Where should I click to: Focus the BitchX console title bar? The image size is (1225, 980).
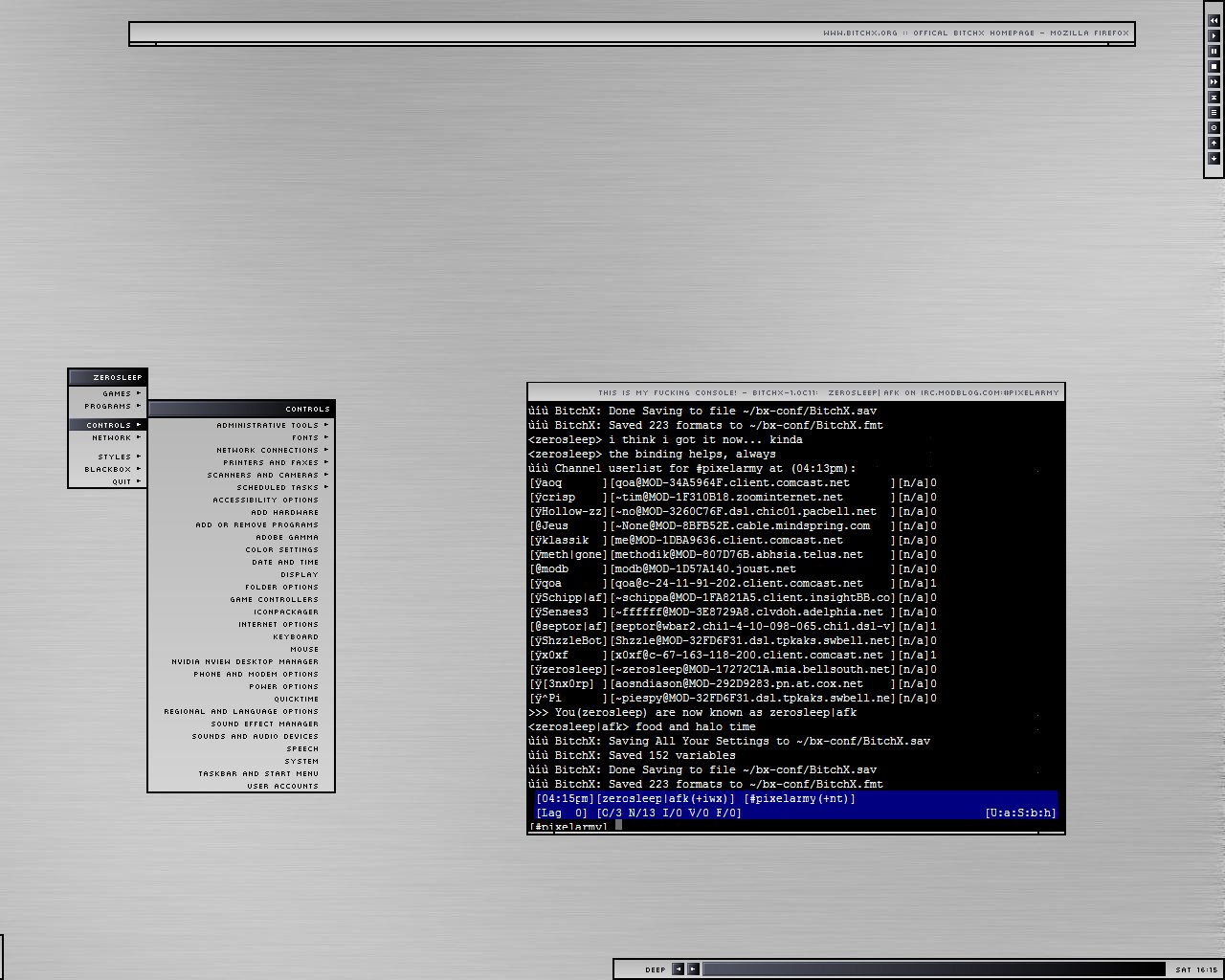[795, 392]
